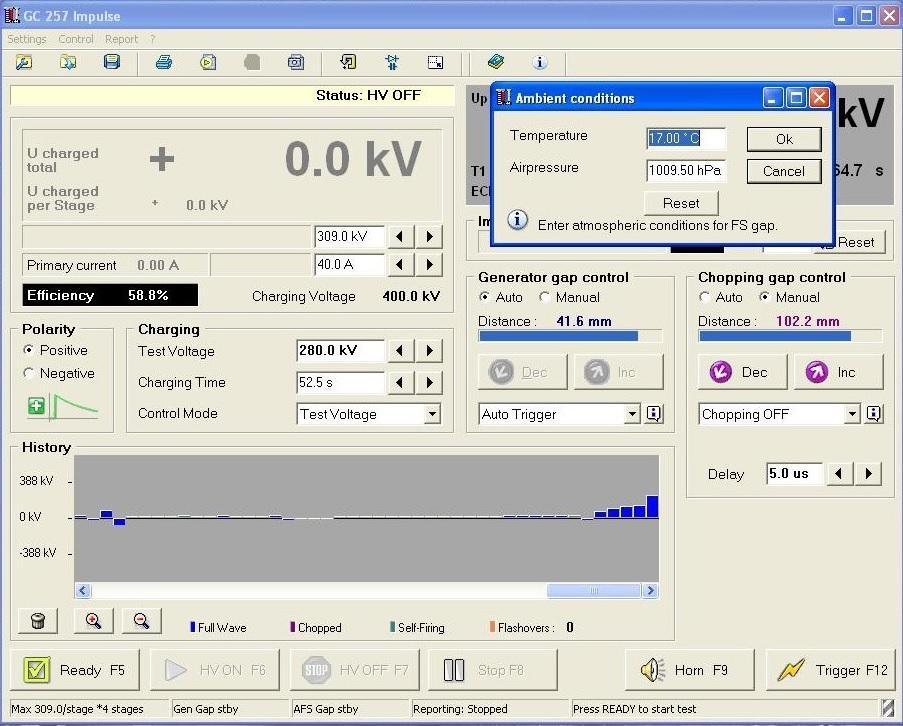Screen dimensions: 903x726
Task: Click the green plus impulse waveform icon
Action: click(63, 407)
